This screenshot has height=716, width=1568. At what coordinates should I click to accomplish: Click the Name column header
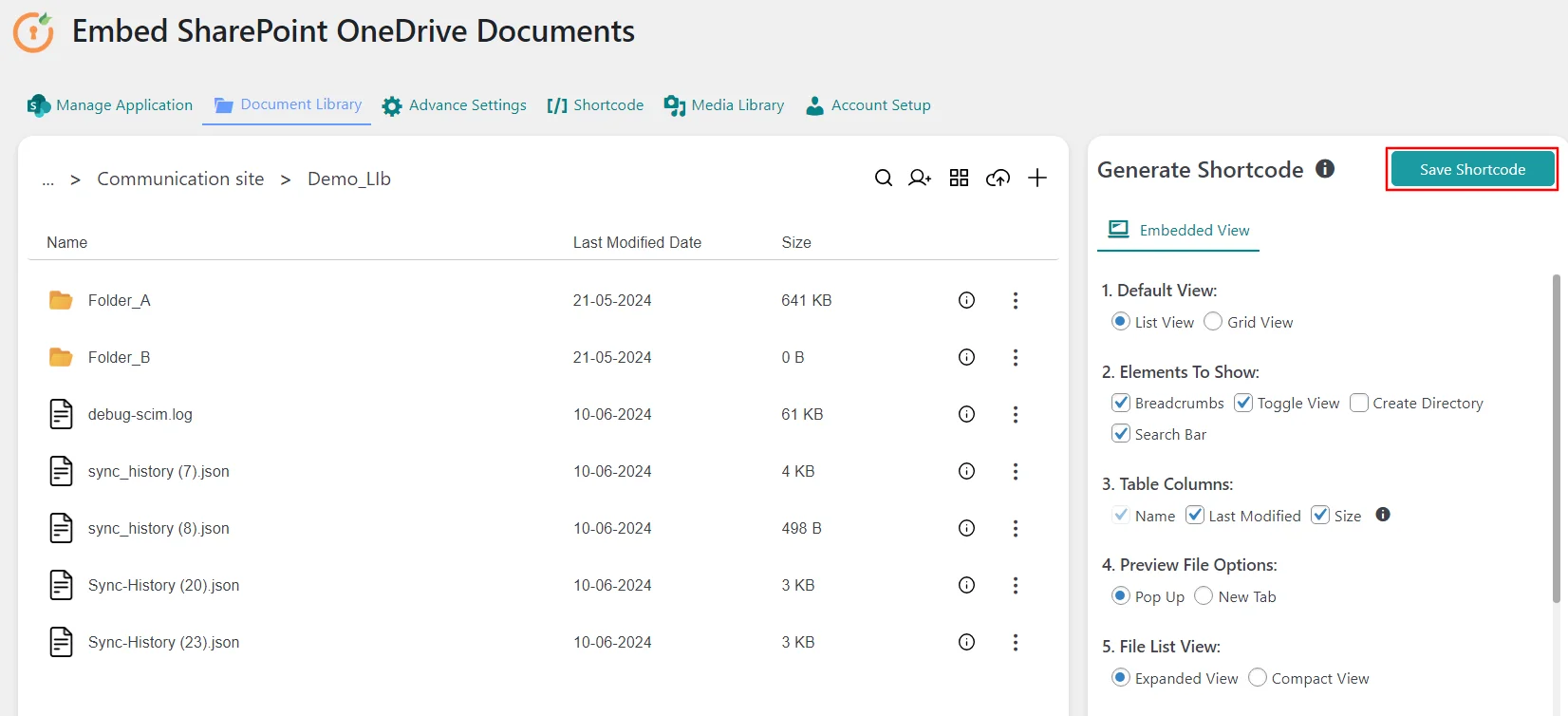(67, 242)
